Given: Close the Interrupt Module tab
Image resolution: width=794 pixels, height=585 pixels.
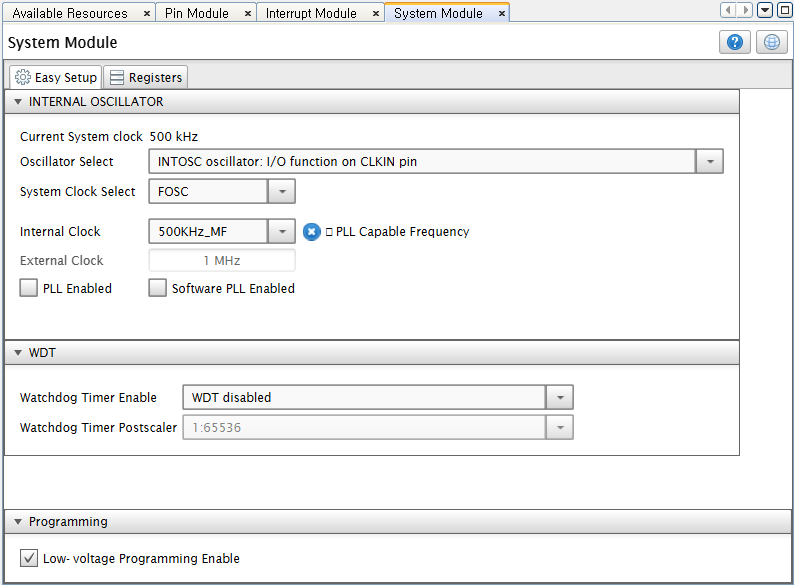Looking at the screenshot, I should pos(376,14).
